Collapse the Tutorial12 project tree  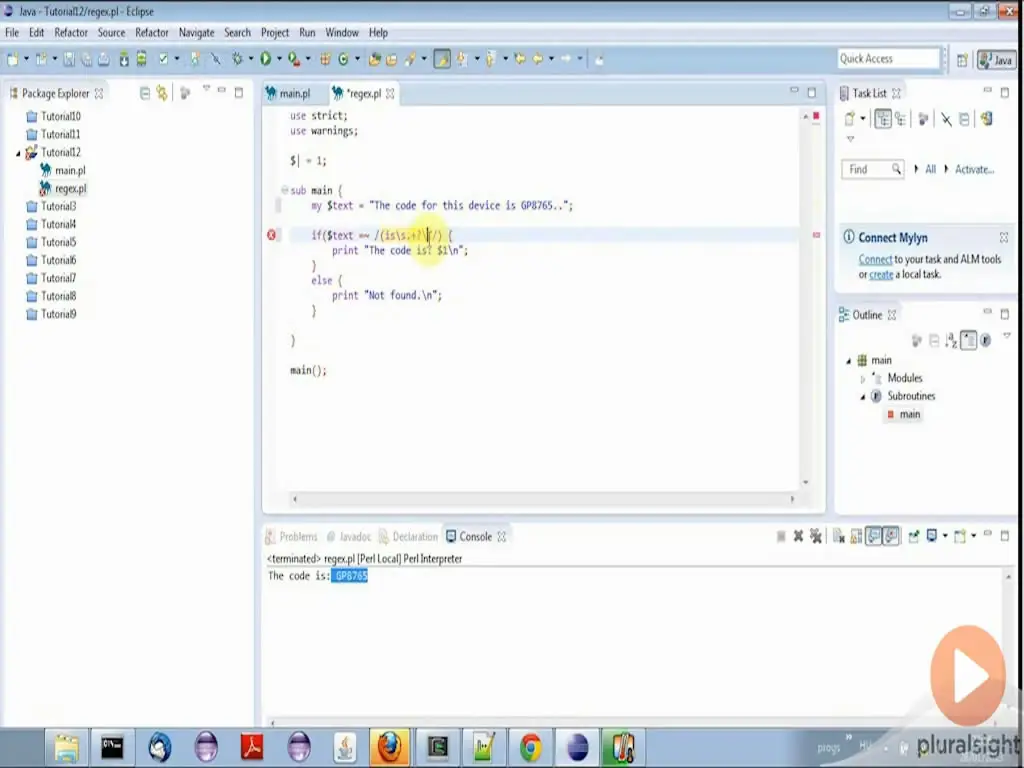tap(18, 153)
